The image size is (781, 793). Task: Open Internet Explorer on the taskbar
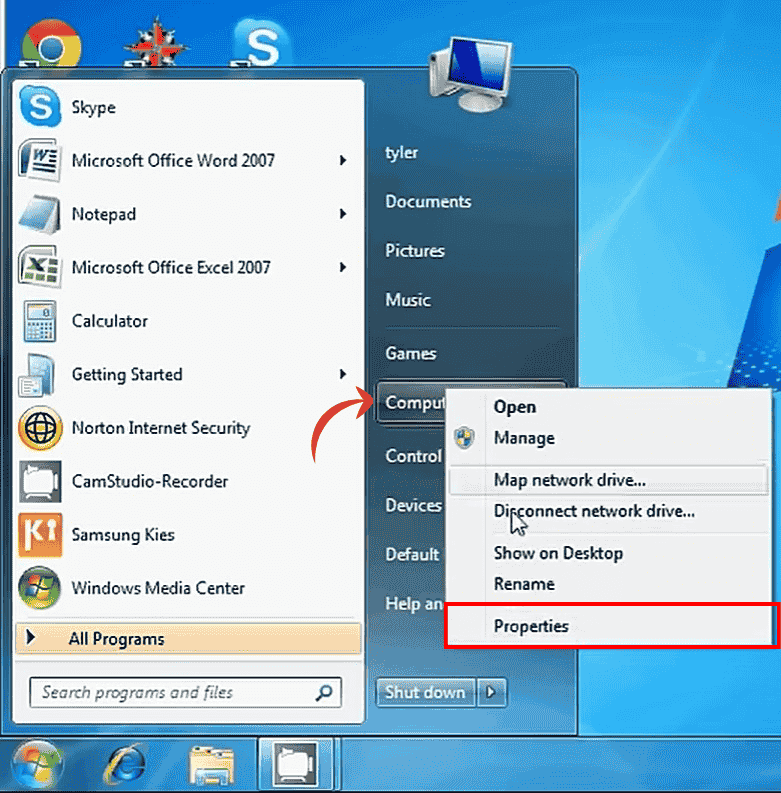pyautogui.click(x=125, y=765)
